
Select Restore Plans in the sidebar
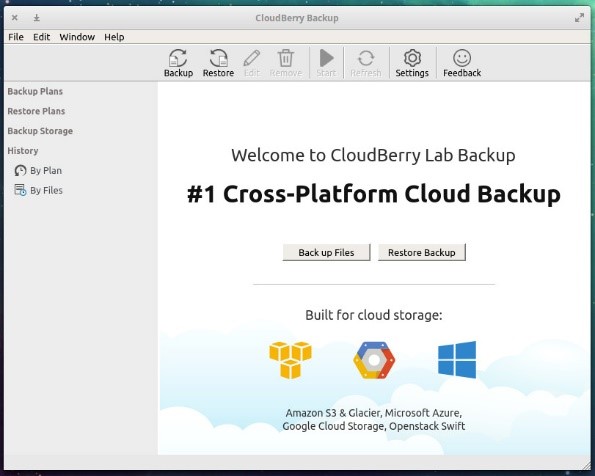tap(36, 111)
